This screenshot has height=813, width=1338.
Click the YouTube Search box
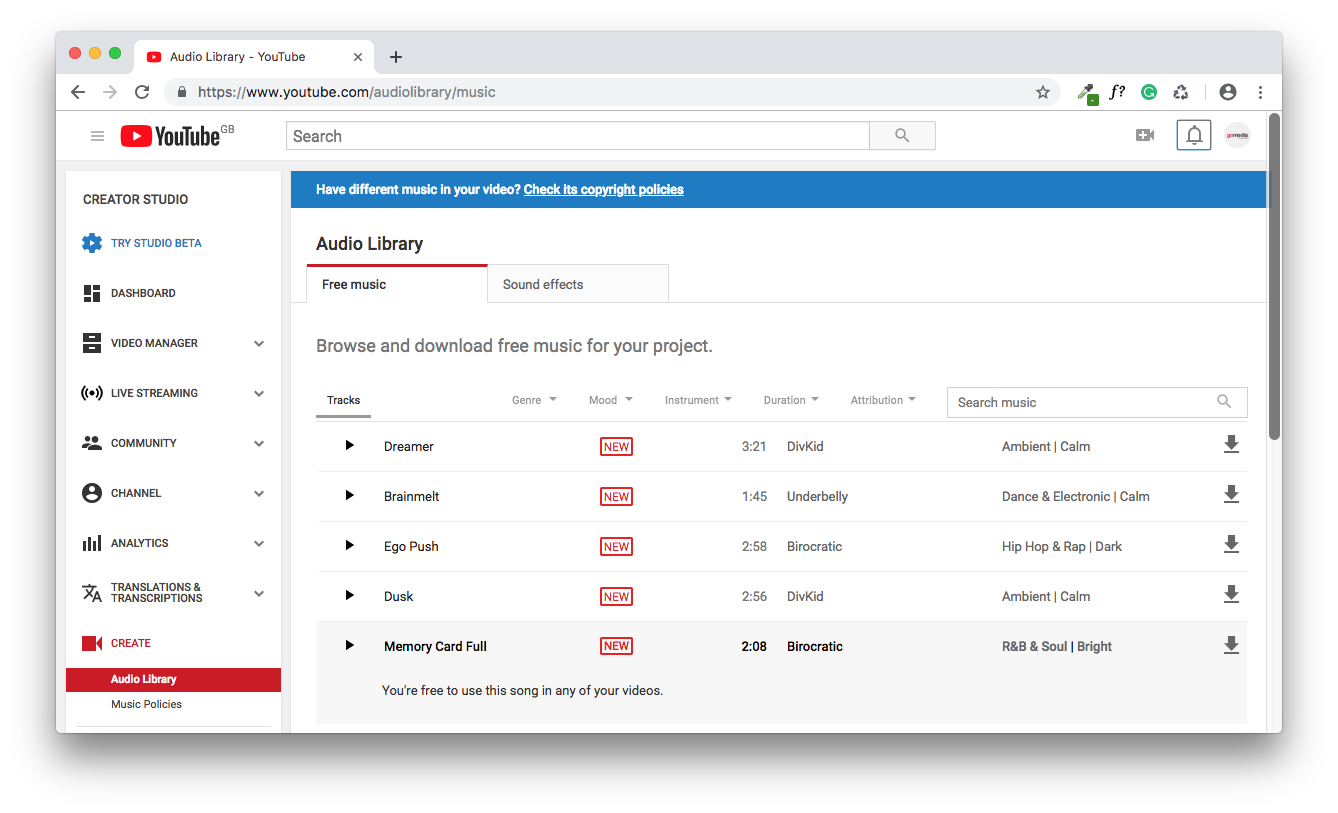click(x=578, y=136)
